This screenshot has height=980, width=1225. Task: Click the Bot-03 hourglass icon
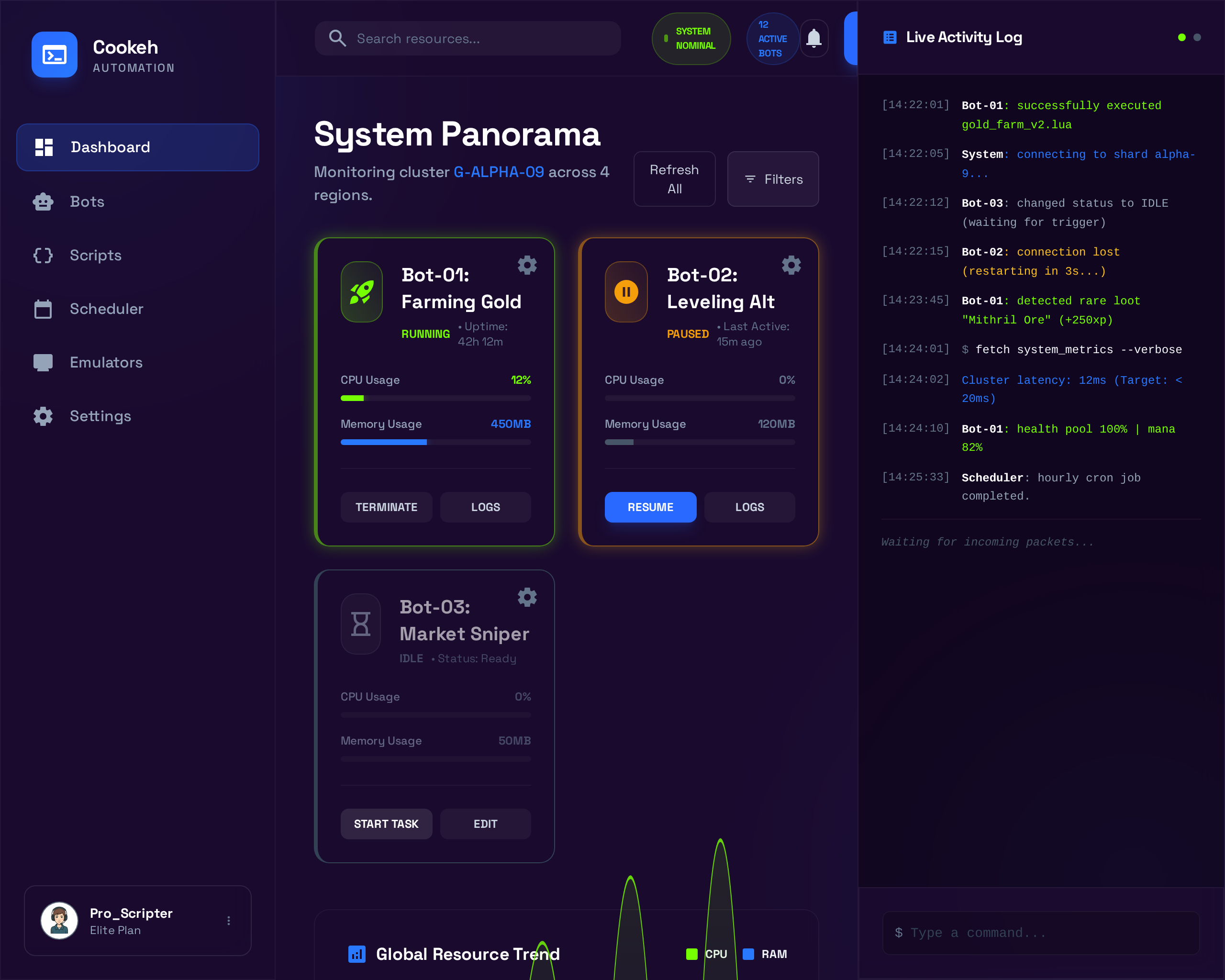click(361, 624)
